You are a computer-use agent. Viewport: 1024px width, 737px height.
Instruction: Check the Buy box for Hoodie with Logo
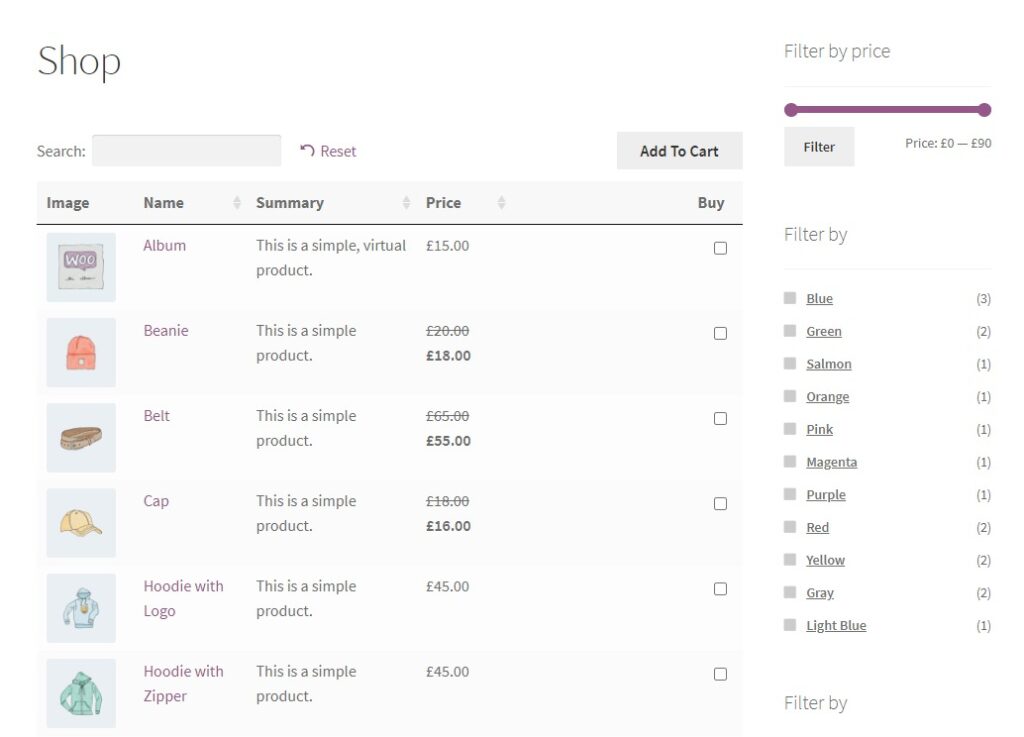(720, 588)
